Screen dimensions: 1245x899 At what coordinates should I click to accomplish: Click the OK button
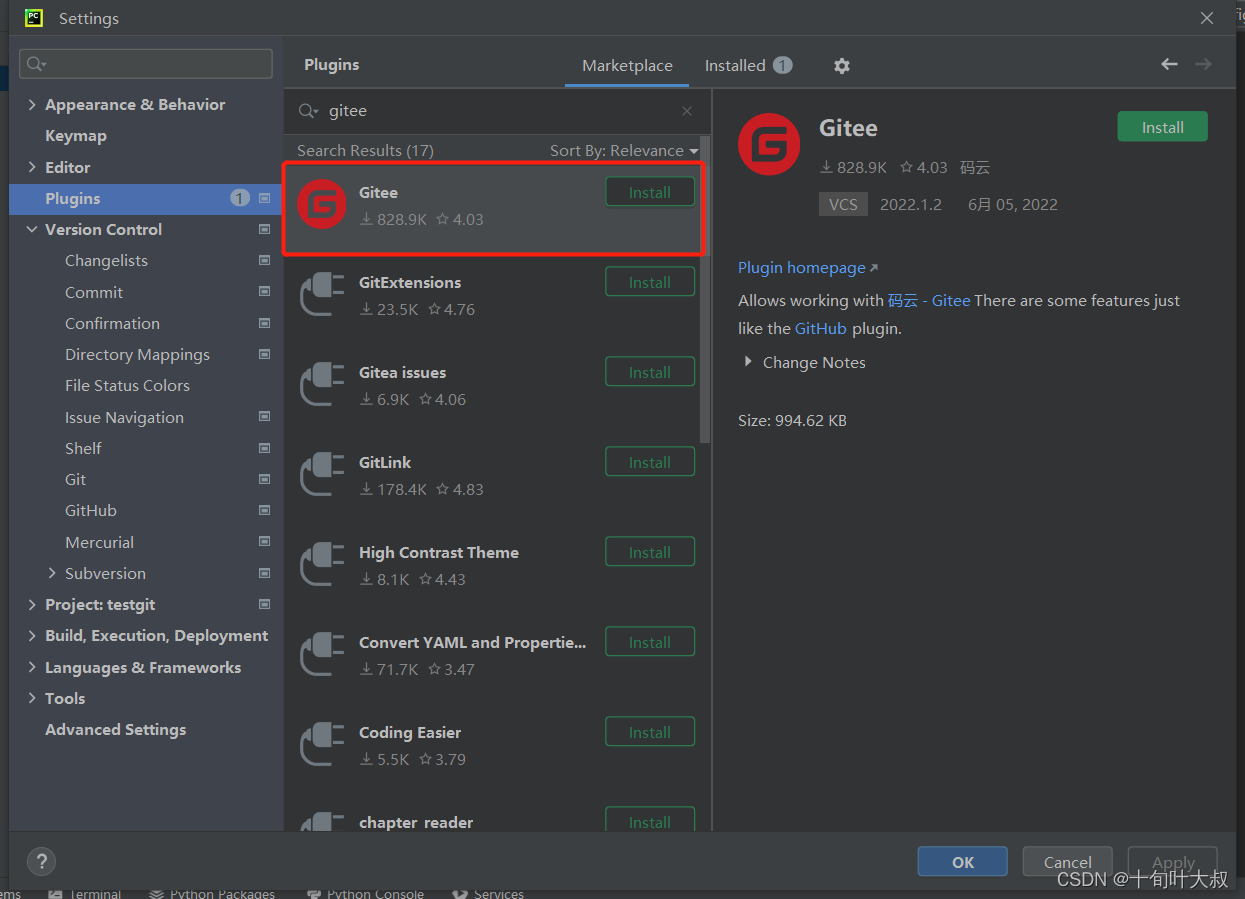coord(963,862)
